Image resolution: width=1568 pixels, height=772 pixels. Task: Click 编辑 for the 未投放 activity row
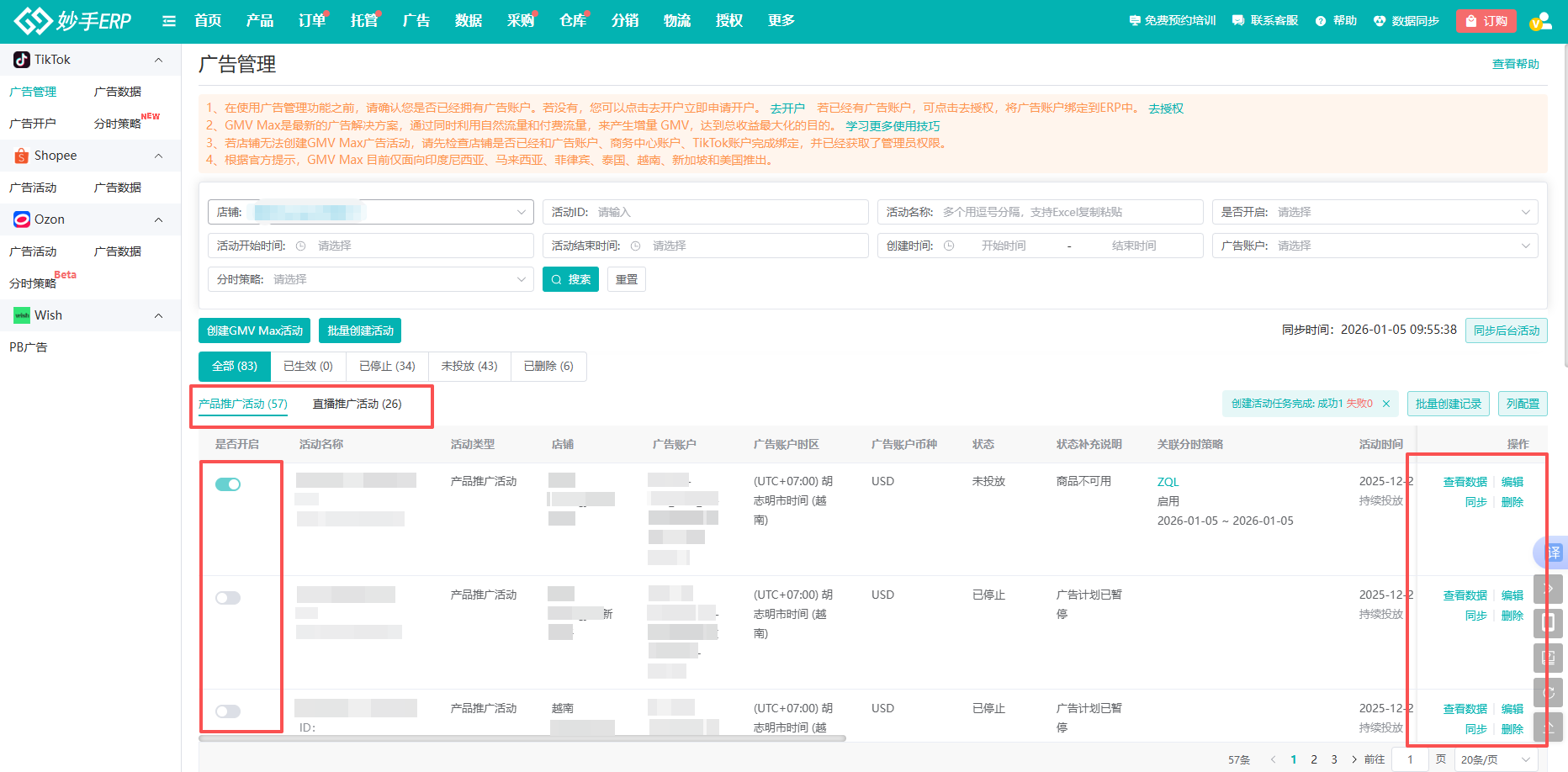[x=1512, y=482]
